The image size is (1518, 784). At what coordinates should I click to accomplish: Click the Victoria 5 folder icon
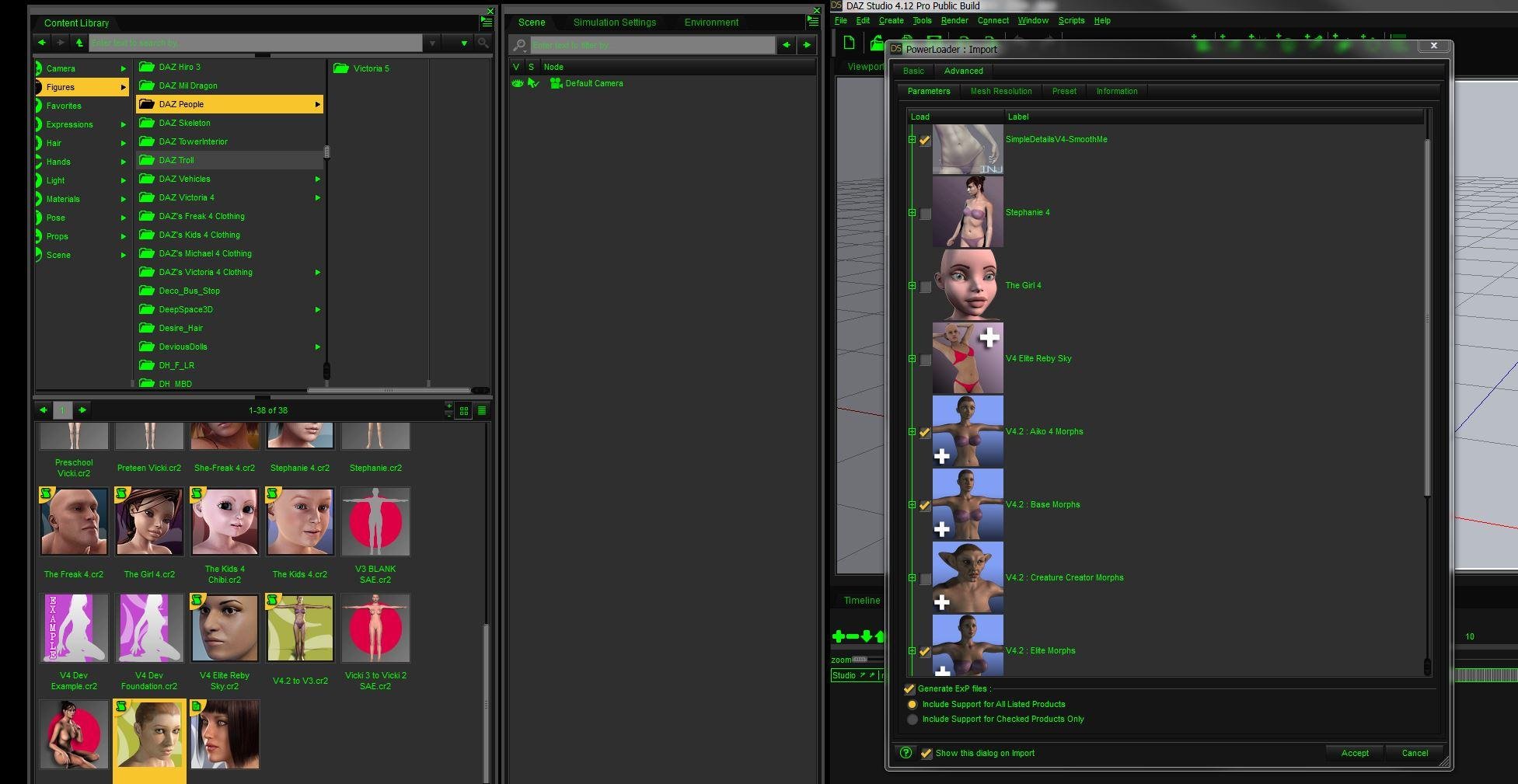[340, 68]
